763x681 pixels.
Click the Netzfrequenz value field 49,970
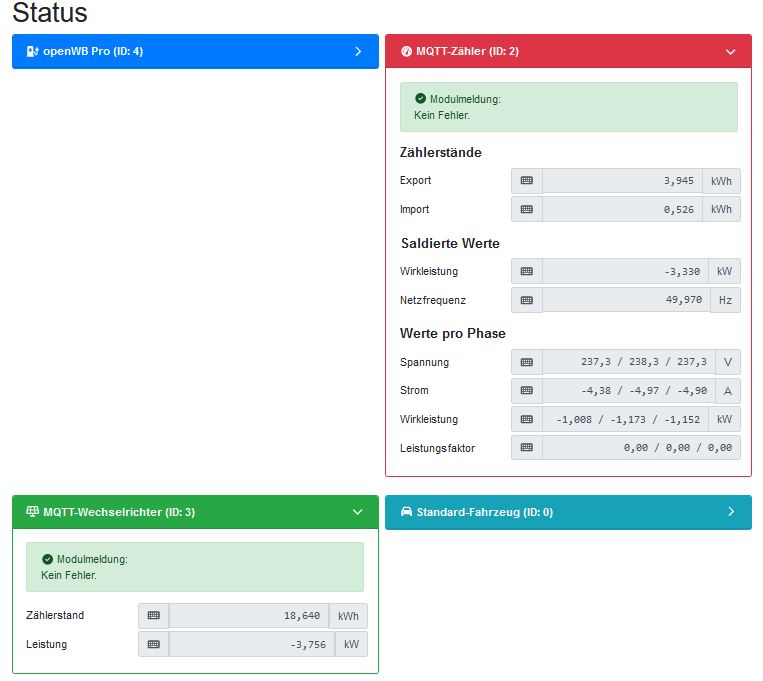tap(626, 300)
